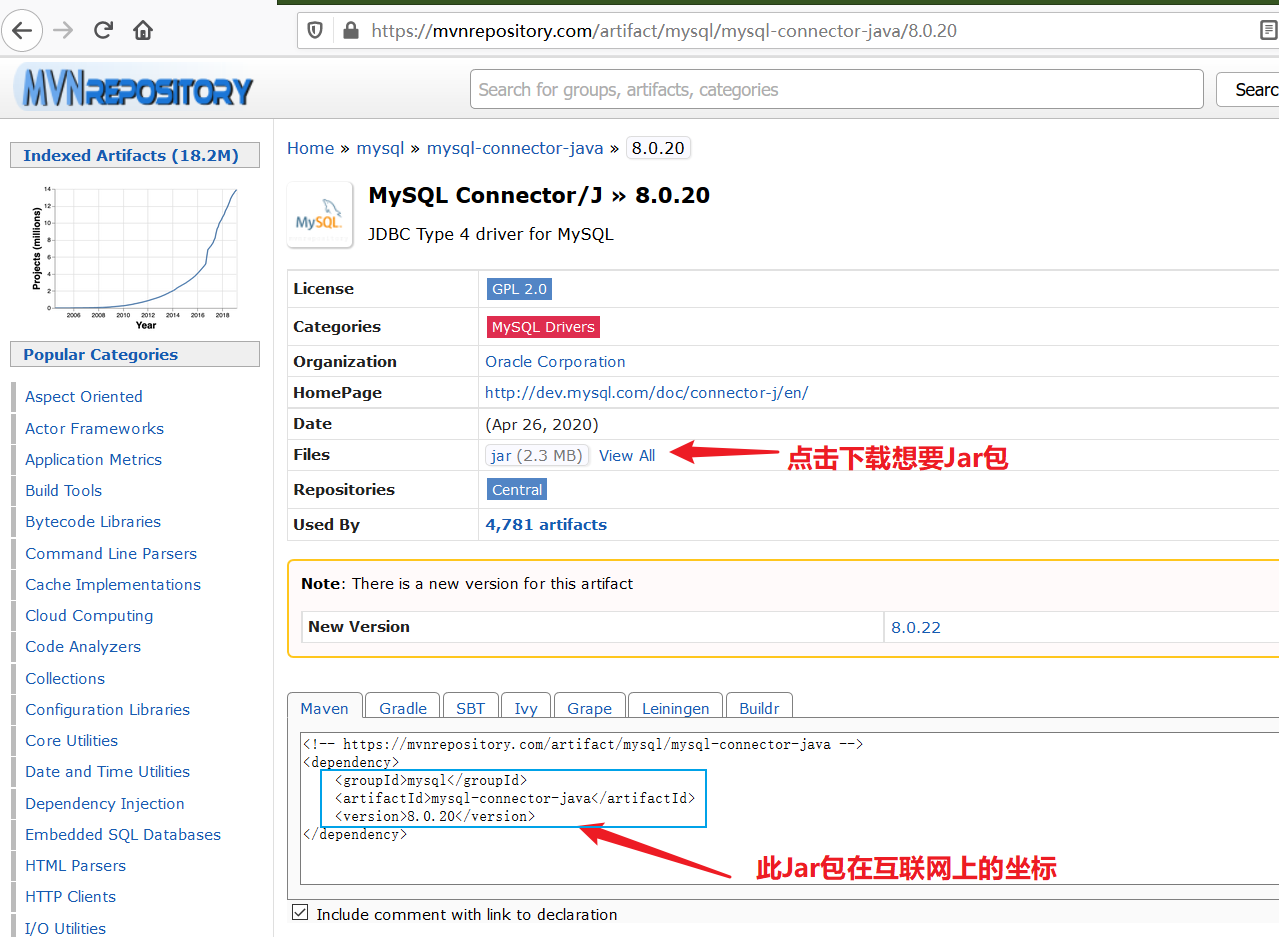Click the tracking protection shield icon
Screen dimensions: 1279x937
point(314,31)
